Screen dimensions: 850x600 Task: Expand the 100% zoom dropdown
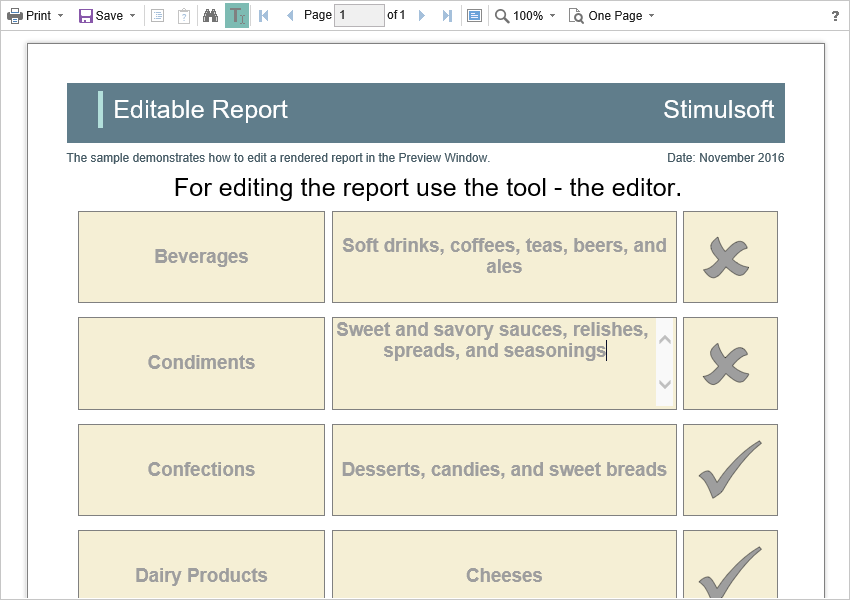point(526,16)
